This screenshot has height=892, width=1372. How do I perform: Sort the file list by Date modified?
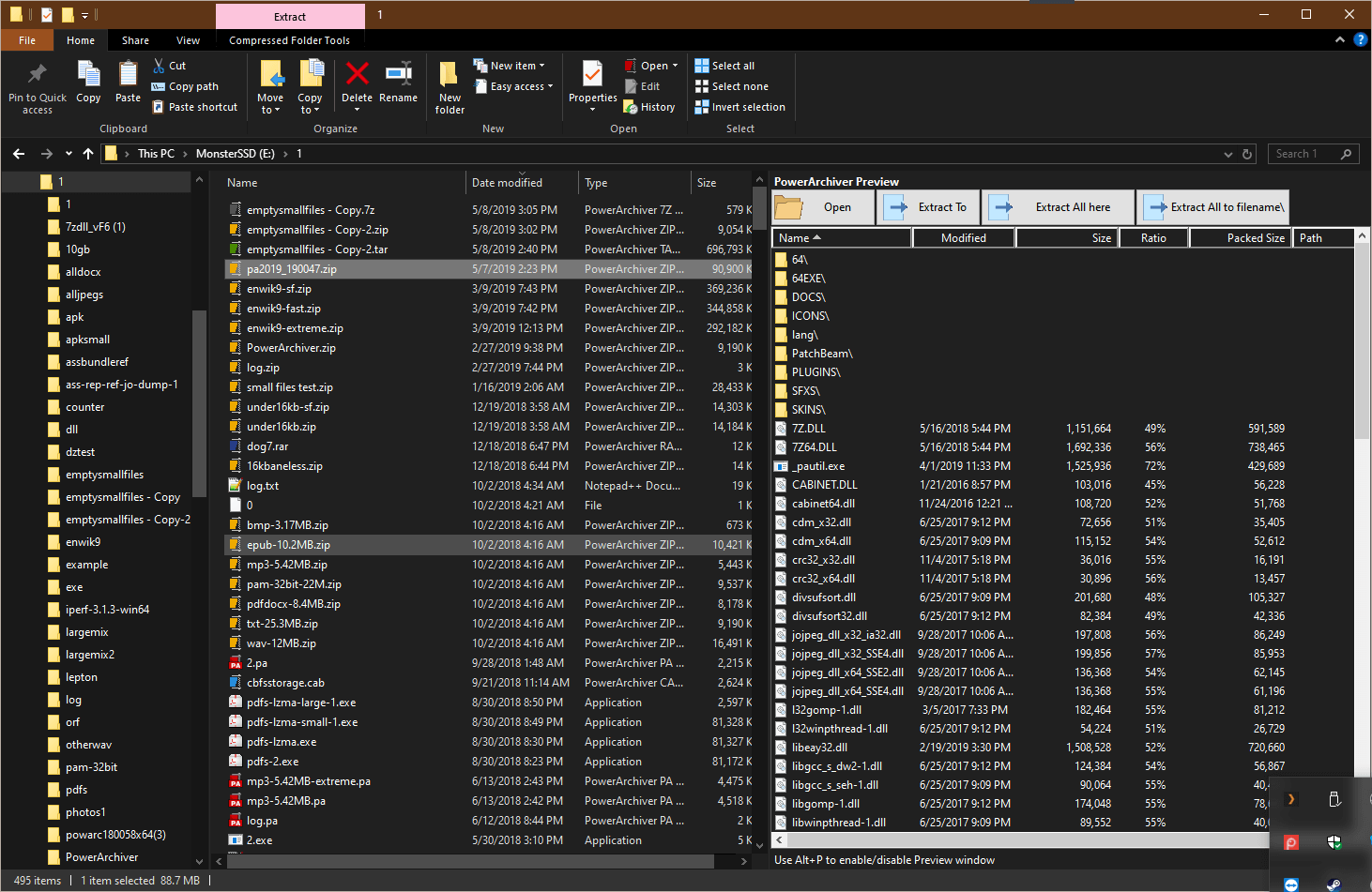point(521,183)
